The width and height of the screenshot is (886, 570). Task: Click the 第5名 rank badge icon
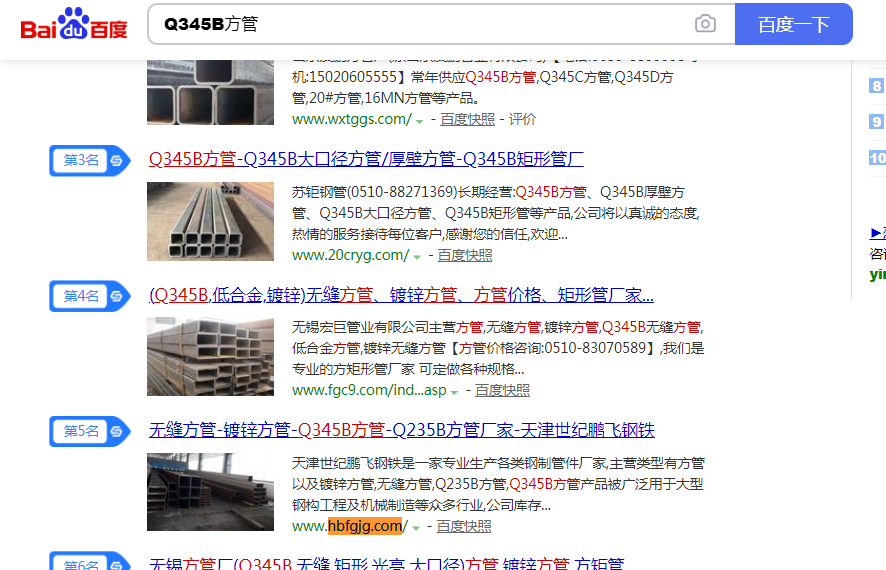(x=90, y=432)
